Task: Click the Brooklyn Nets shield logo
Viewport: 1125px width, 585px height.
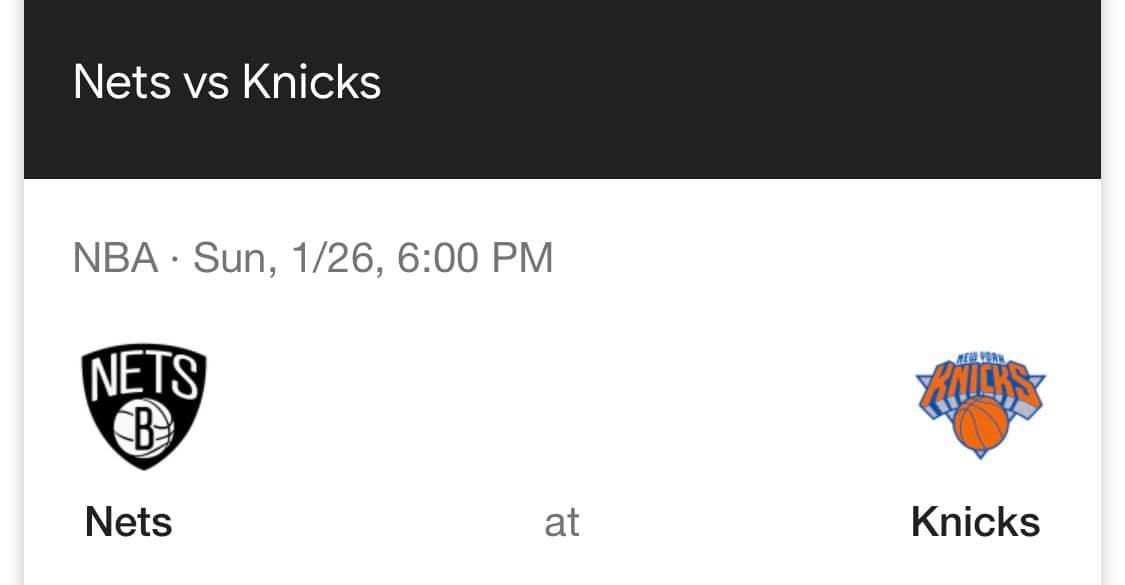Action: click(143, 406)
